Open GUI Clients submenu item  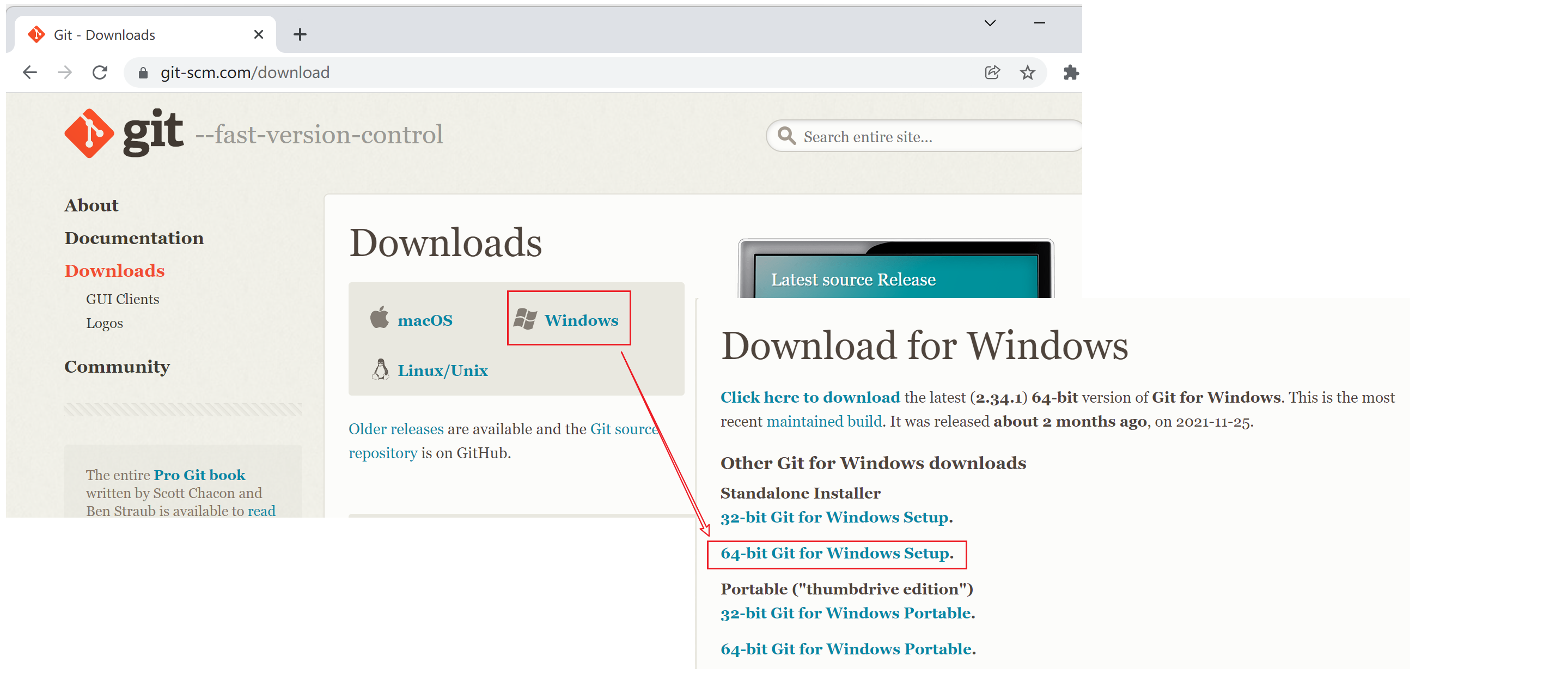click(x=123, y=299)
